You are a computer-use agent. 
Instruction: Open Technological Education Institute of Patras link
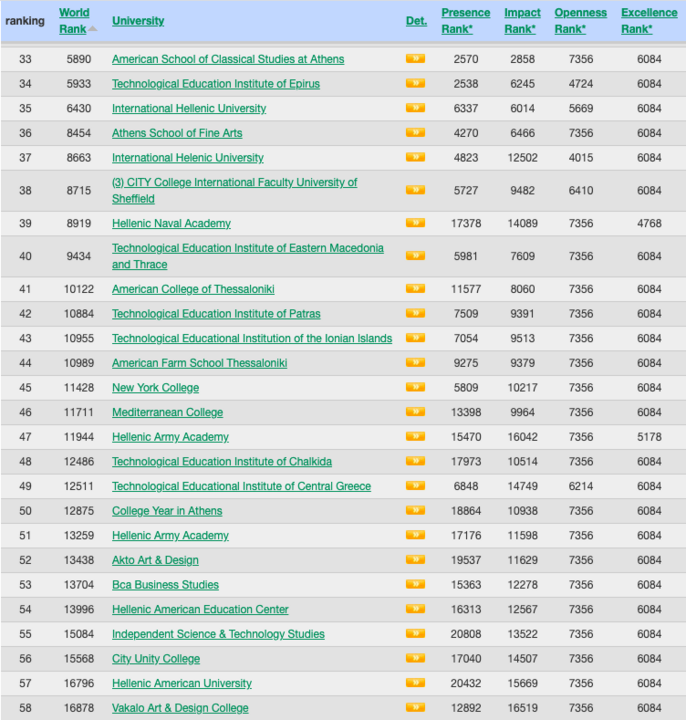point(216,314)
